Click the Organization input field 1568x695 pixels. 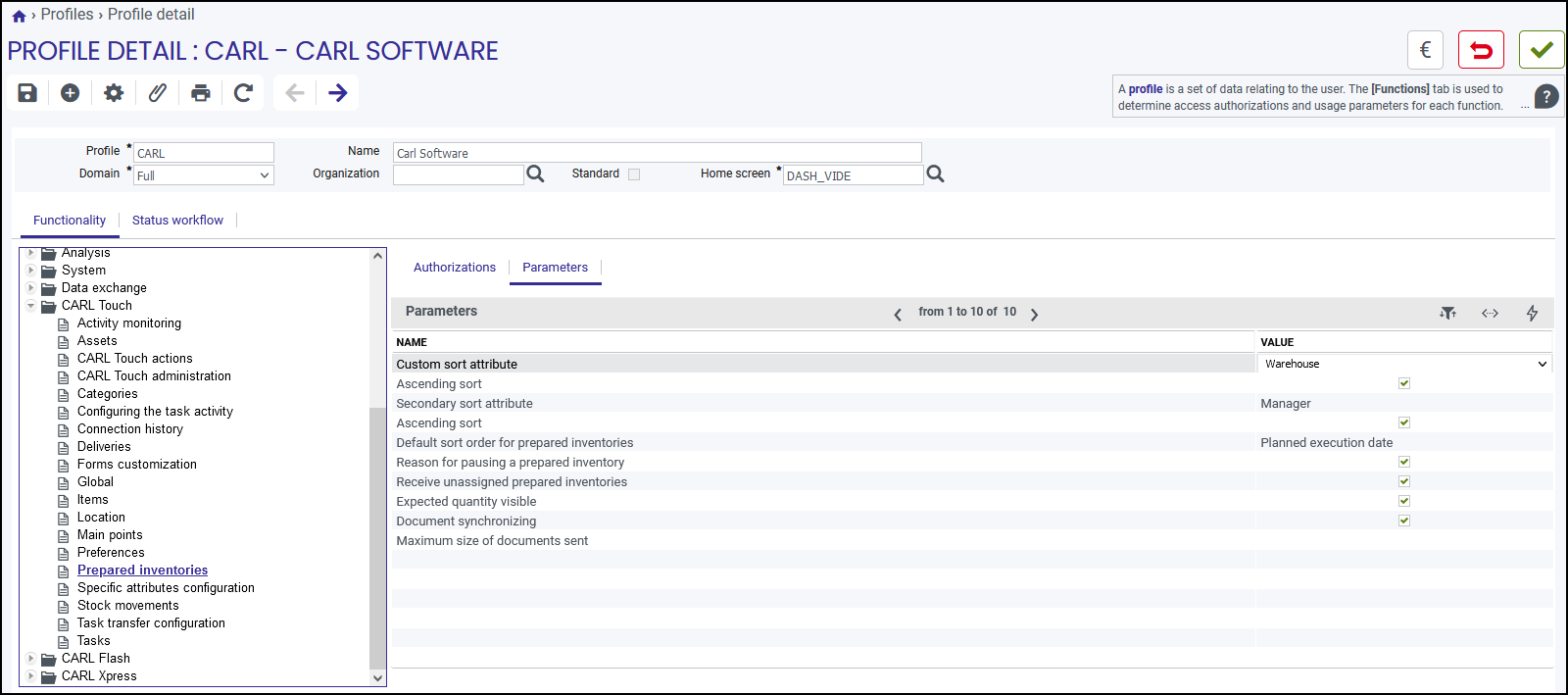coord(459,174)
